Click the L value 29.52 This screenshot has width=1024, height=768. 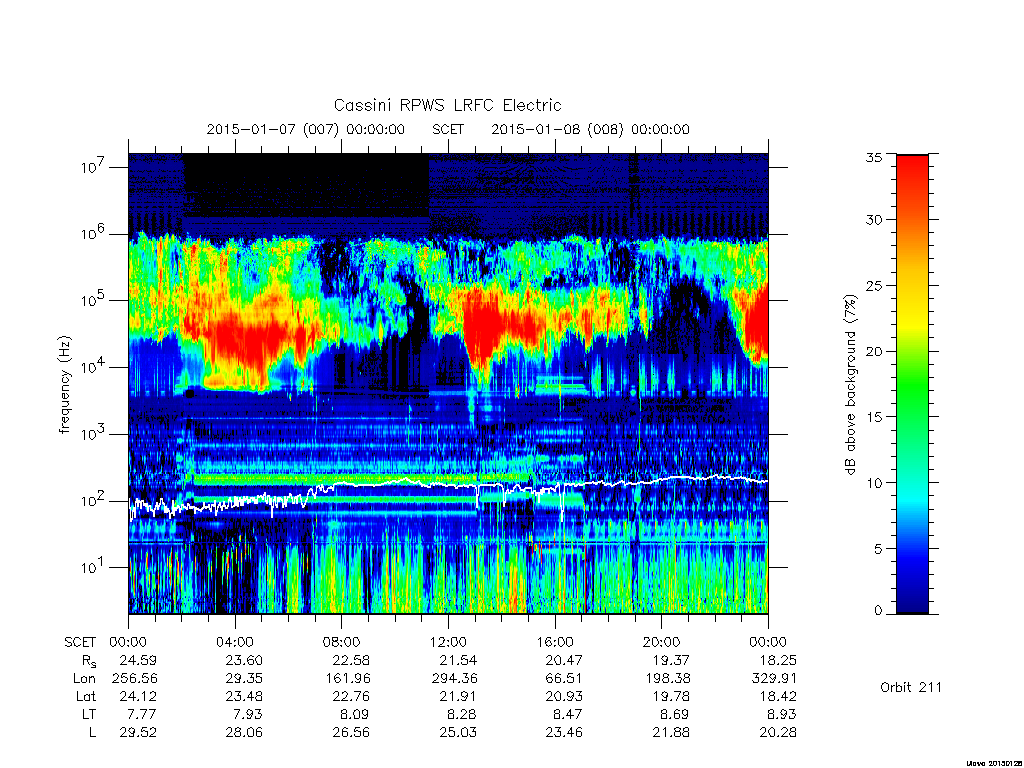click(138, 733)
